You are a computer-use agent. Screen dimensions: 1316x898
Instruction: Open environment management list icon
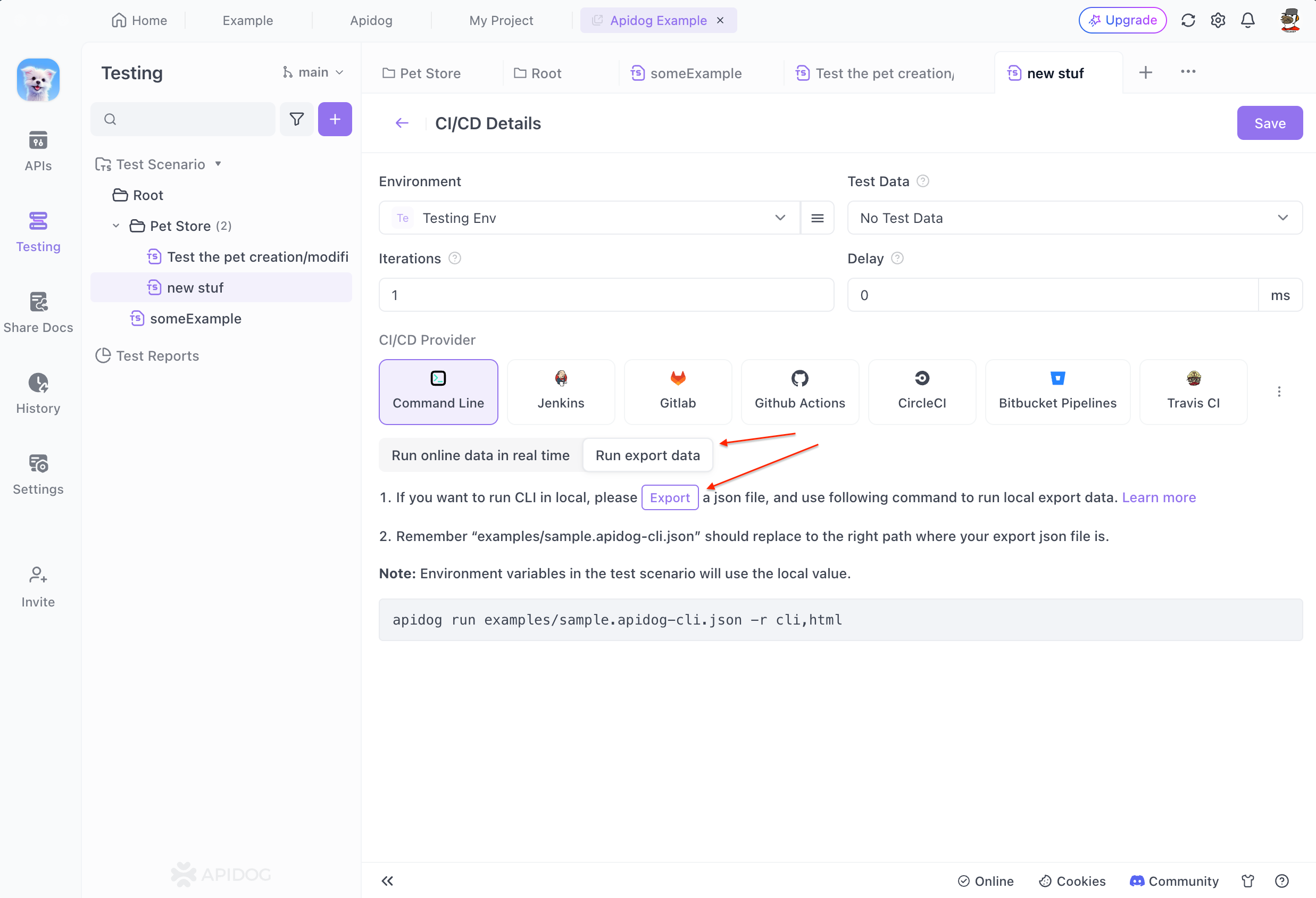817,218
